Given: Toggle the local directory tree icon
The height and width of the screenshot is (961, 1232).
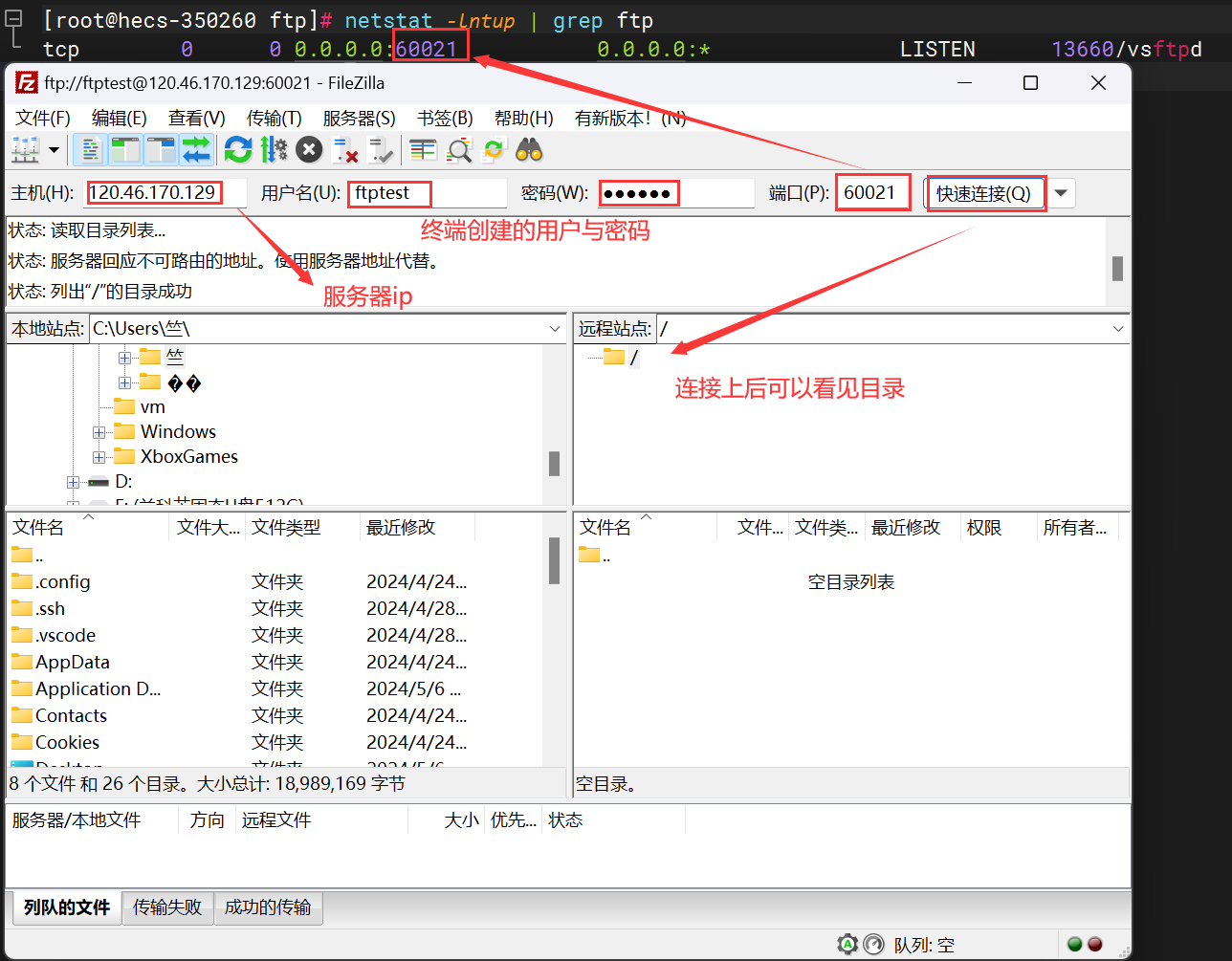Looking at the screenshot, I should coord(125,150).
